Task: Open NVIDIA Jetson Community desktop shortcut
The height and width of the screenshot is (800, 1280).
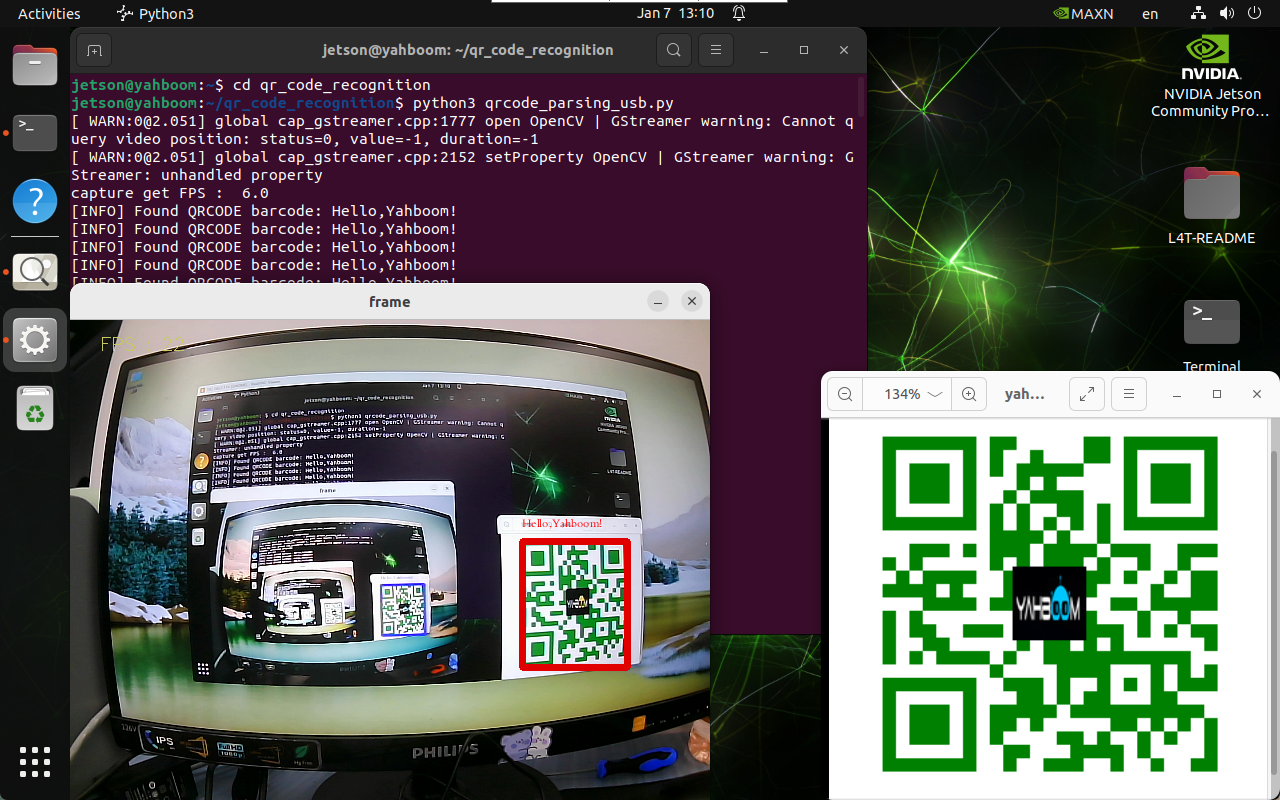Action: (x=1210, y=76)
